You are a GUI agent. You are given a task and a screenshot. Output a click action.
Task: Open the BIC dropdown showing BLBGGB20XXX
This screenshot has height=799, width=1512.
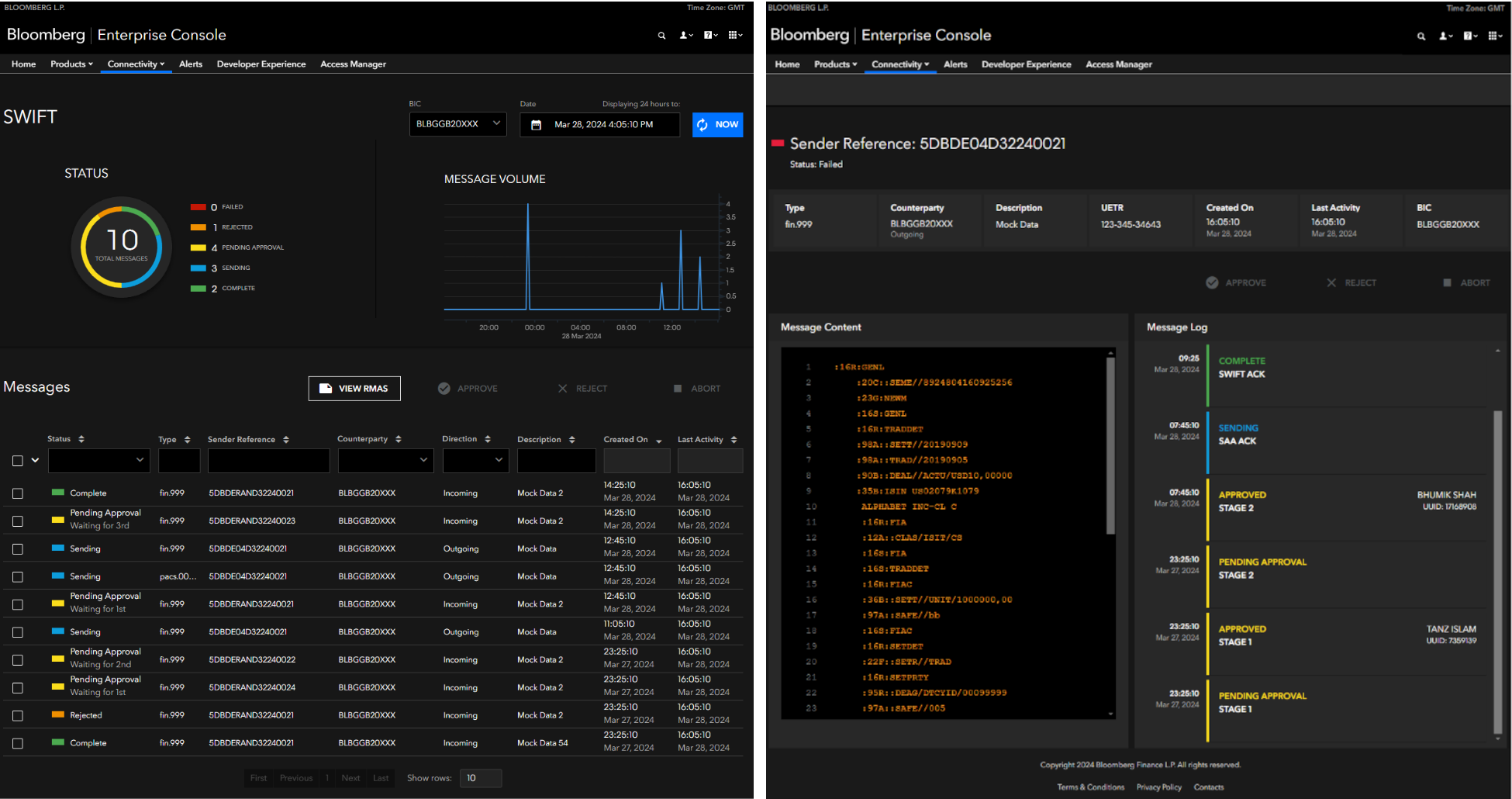[x=457, y=124]
